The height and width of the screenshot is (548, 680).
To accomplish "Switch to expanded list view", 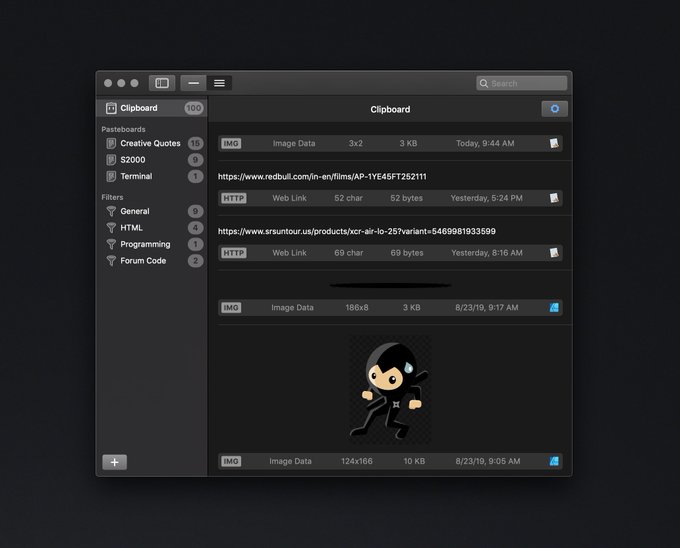I will click(x=219, y=83).
